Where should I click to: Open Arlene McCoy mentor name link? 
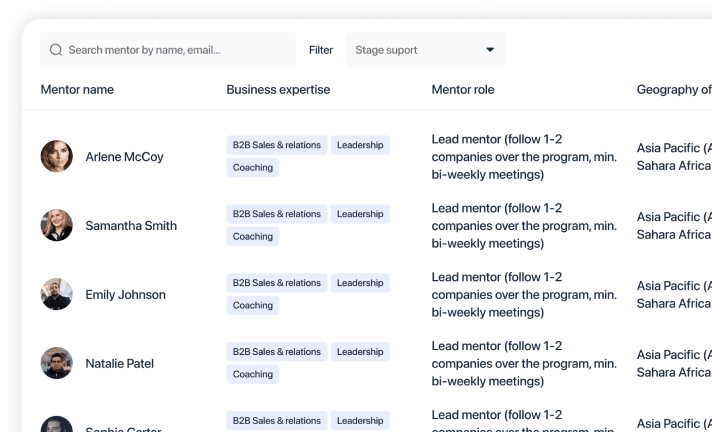click(124, 157)
